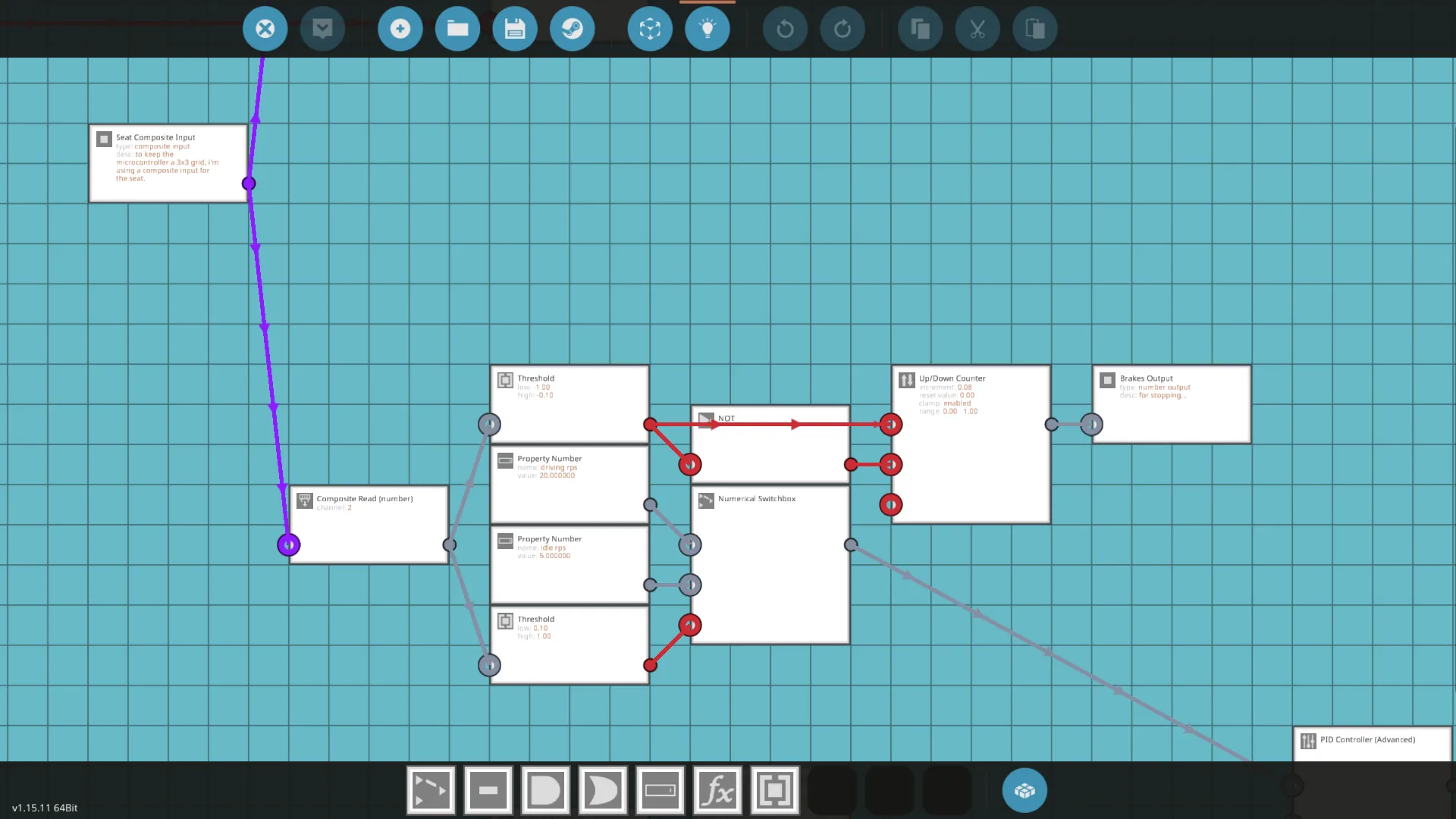This screenshot has height=819, width=1456.
Task: Click the NOT gate input node
Action: pos(690,464)
